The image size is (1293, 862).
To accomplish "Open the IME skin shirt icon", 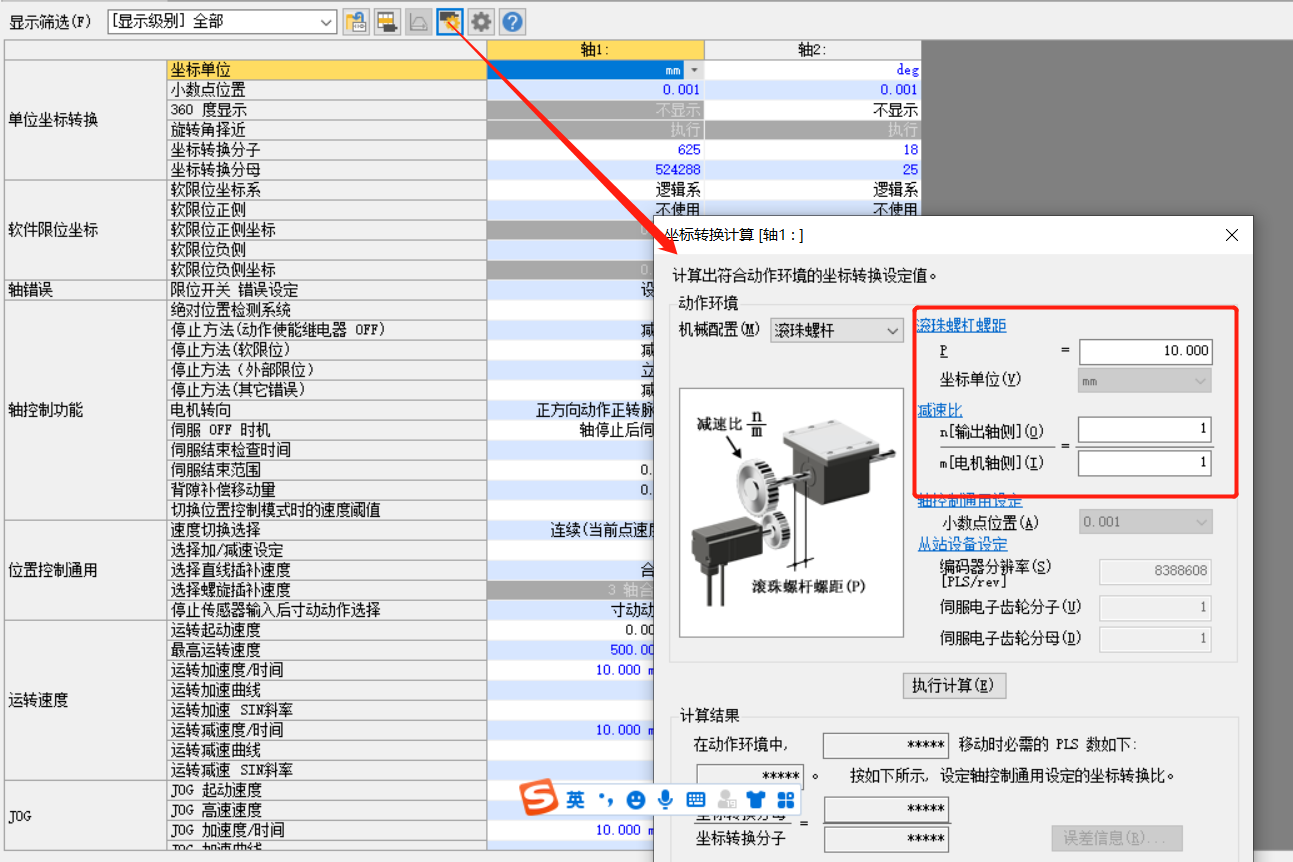I will click(756, 800).
